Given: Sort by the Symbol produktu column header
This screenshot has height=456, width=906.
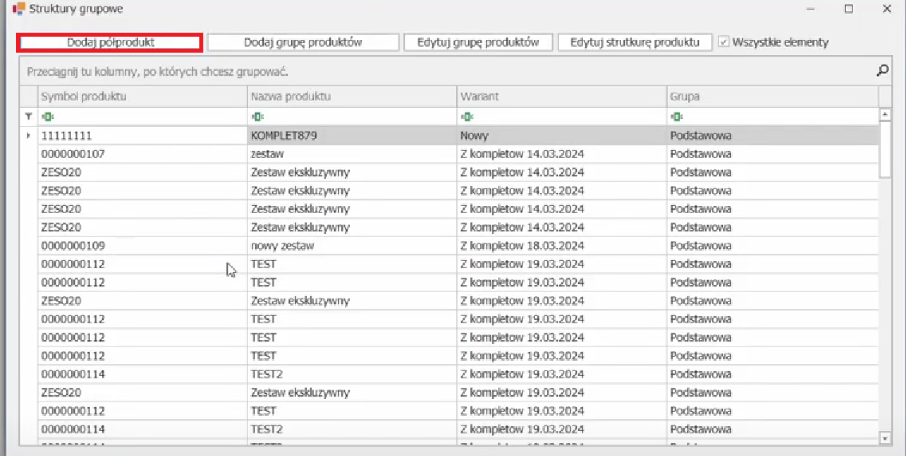Looking at the screenshot, I should pos(140,97).
